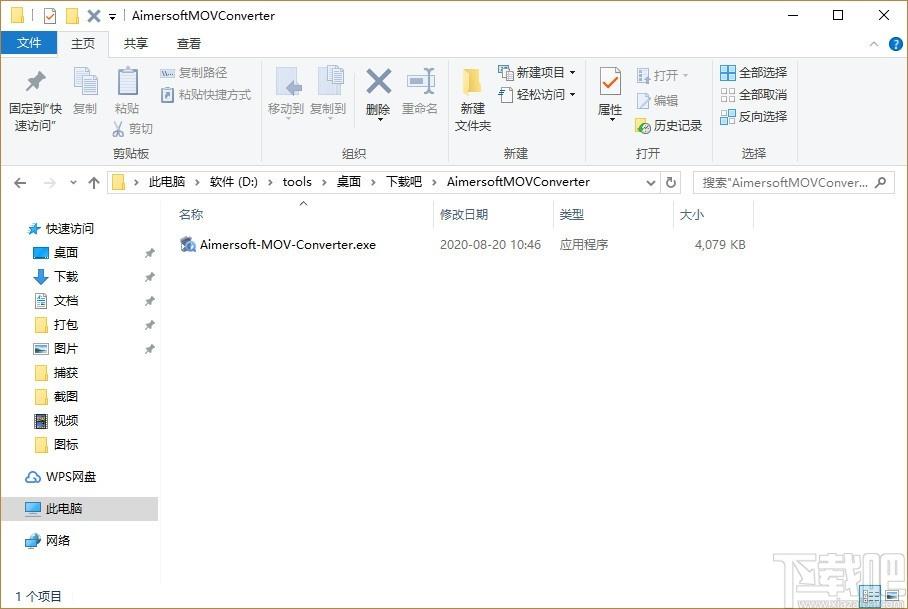Screen dimensions: 908x609
Task: Open Videos (视频) in the sidebar
Action: (56, 421)
